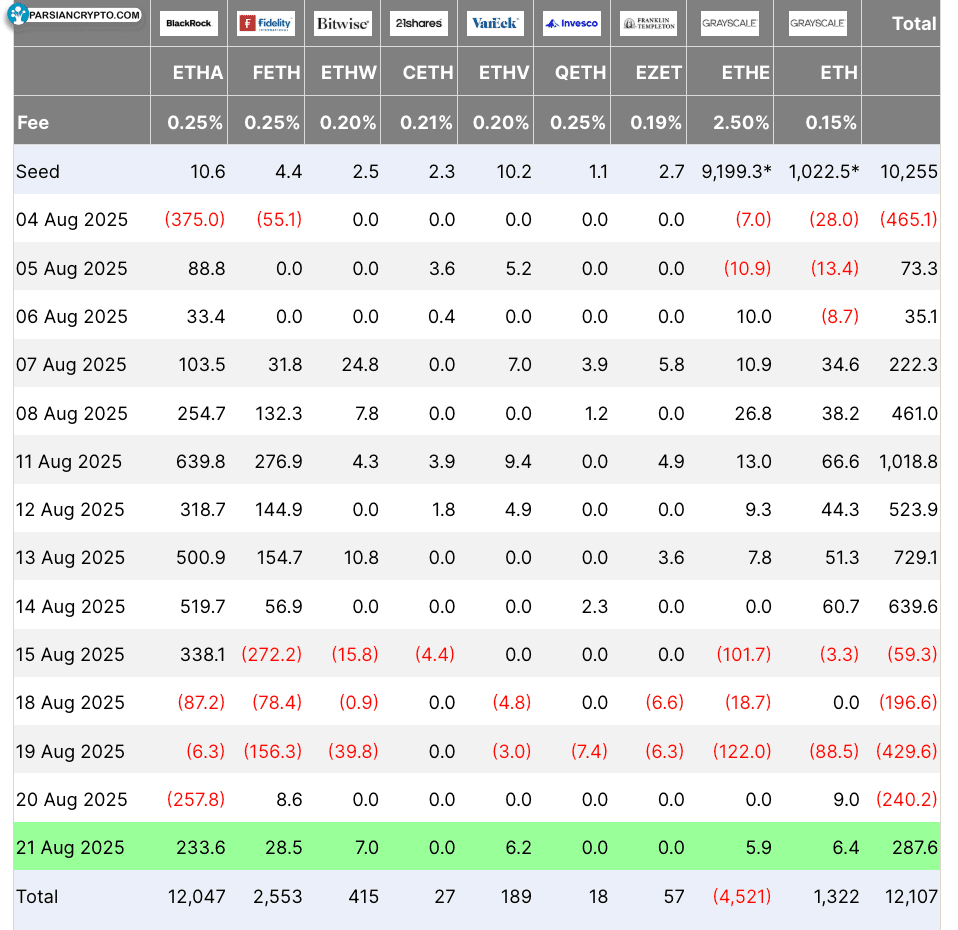Select the 12 Aug 2025 row date
Viewport: 958px width, 930px height.
70,510
